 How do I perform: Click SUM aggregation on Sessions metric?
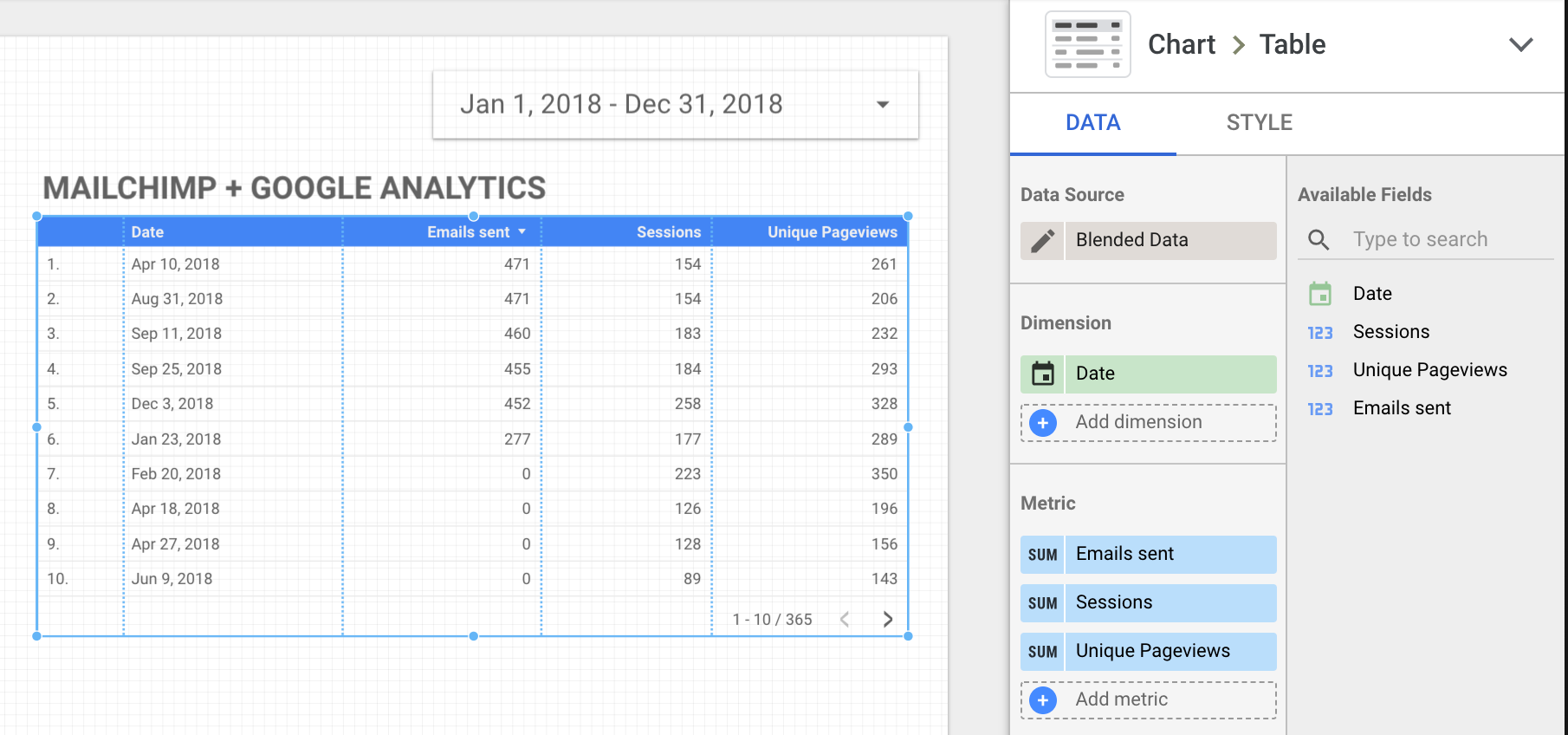coord(1042,603)
